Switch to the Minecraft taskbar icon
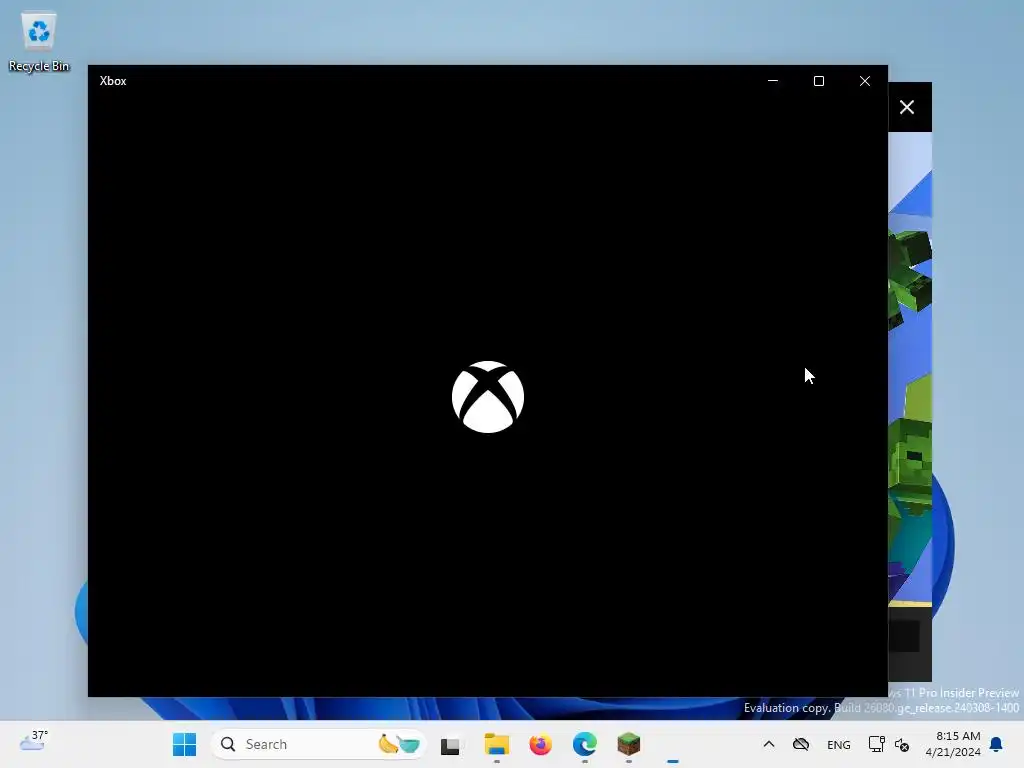The width and height of the screenshot is (1024, 768). 629,744
